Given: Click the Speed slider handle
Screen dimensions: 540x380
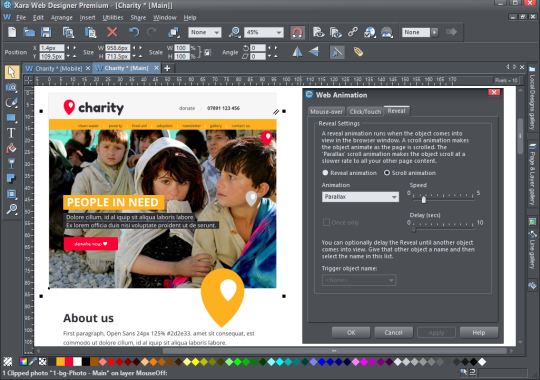Looking at the screenshot, I should coord(424,199).
